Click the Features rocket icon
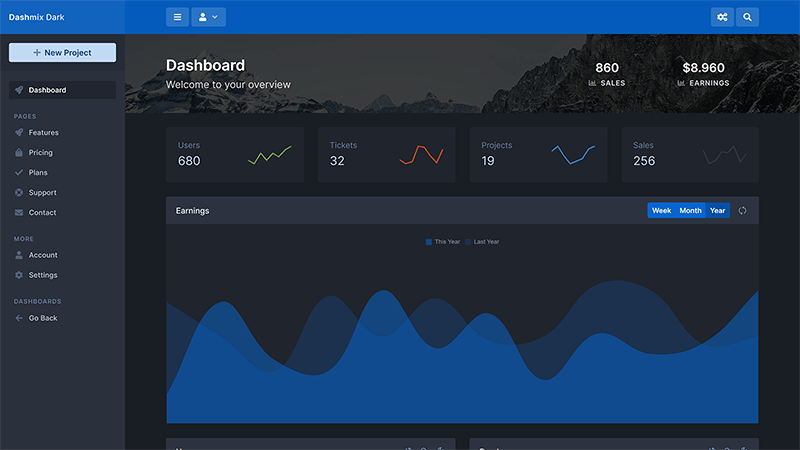 tap(19, 133)
